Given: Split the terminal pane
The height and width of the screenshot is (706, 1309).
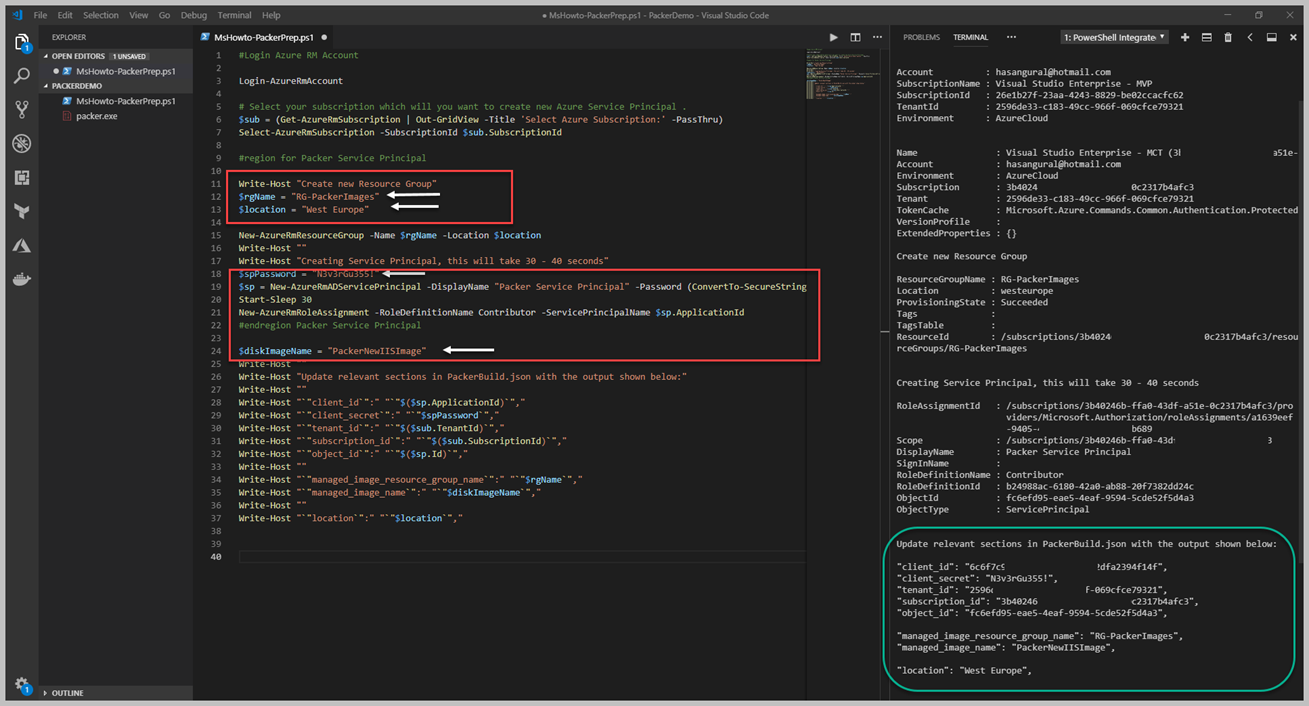Looking at the screenshot, I should 1207,37.
